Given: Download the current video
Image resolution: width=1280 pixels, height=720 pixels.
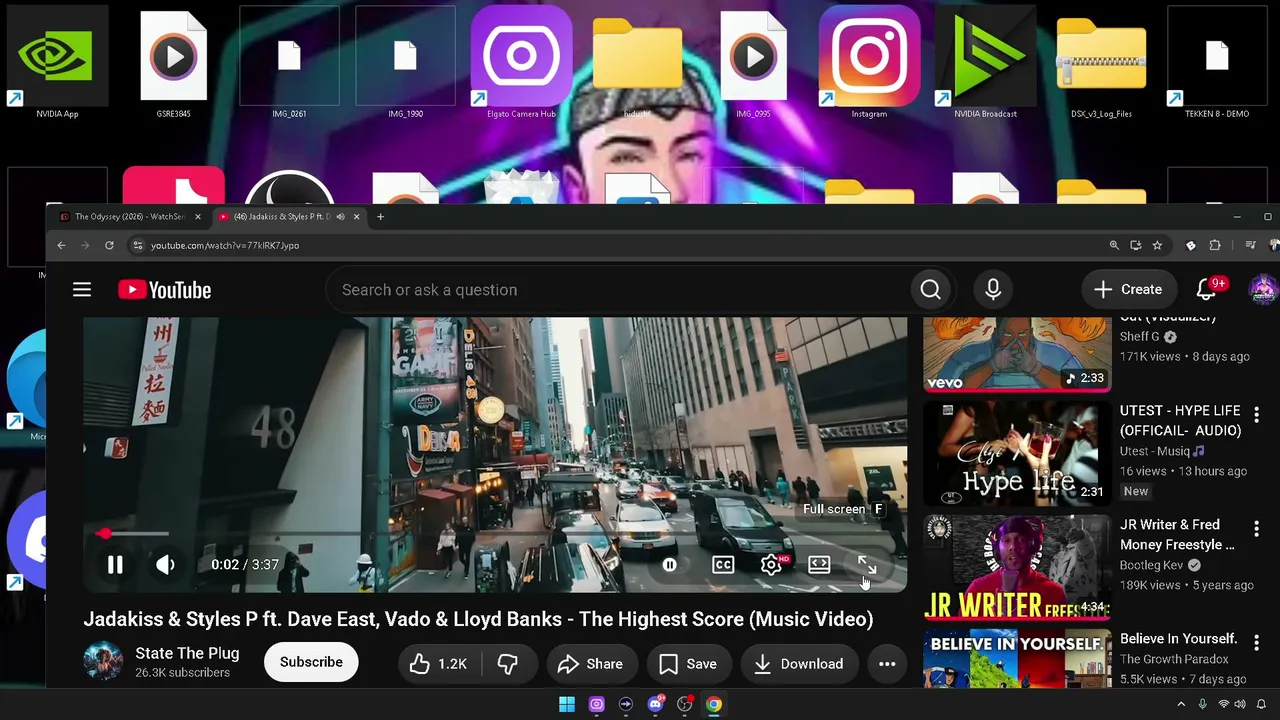Looking at the screenshot, I should click(798, 664).
